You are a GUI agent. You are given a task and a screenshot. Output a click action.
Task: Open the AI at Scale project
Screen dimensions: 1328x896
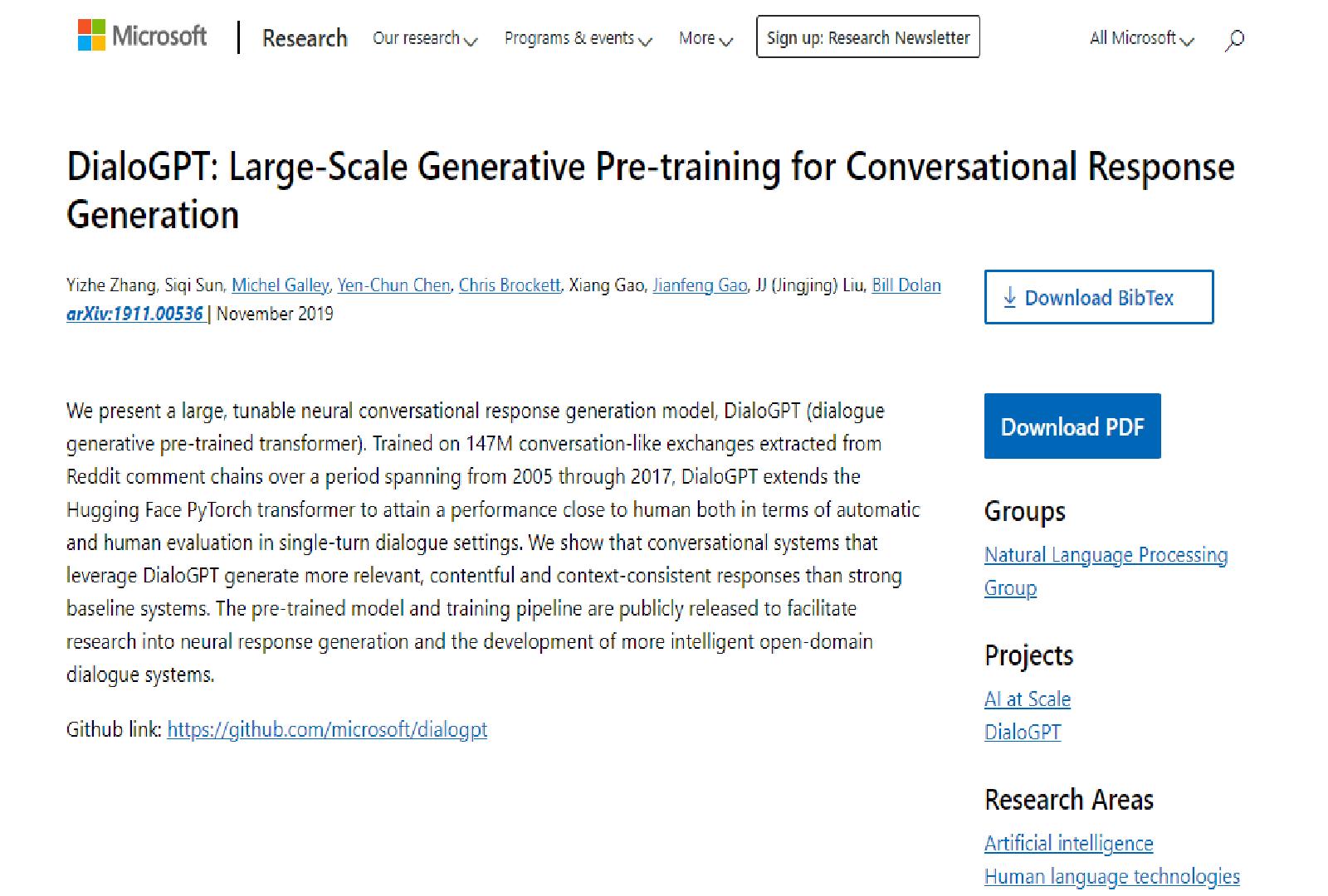tap(1028, 699)
